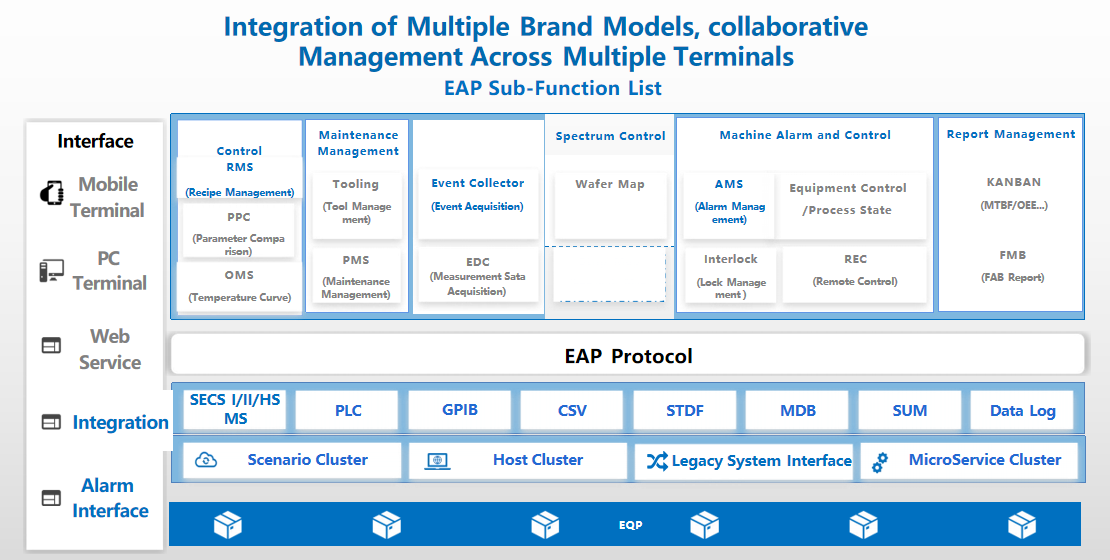Click the Report Management heading
Viewport: 1110px width, 560px height.
click(1011, 134)
